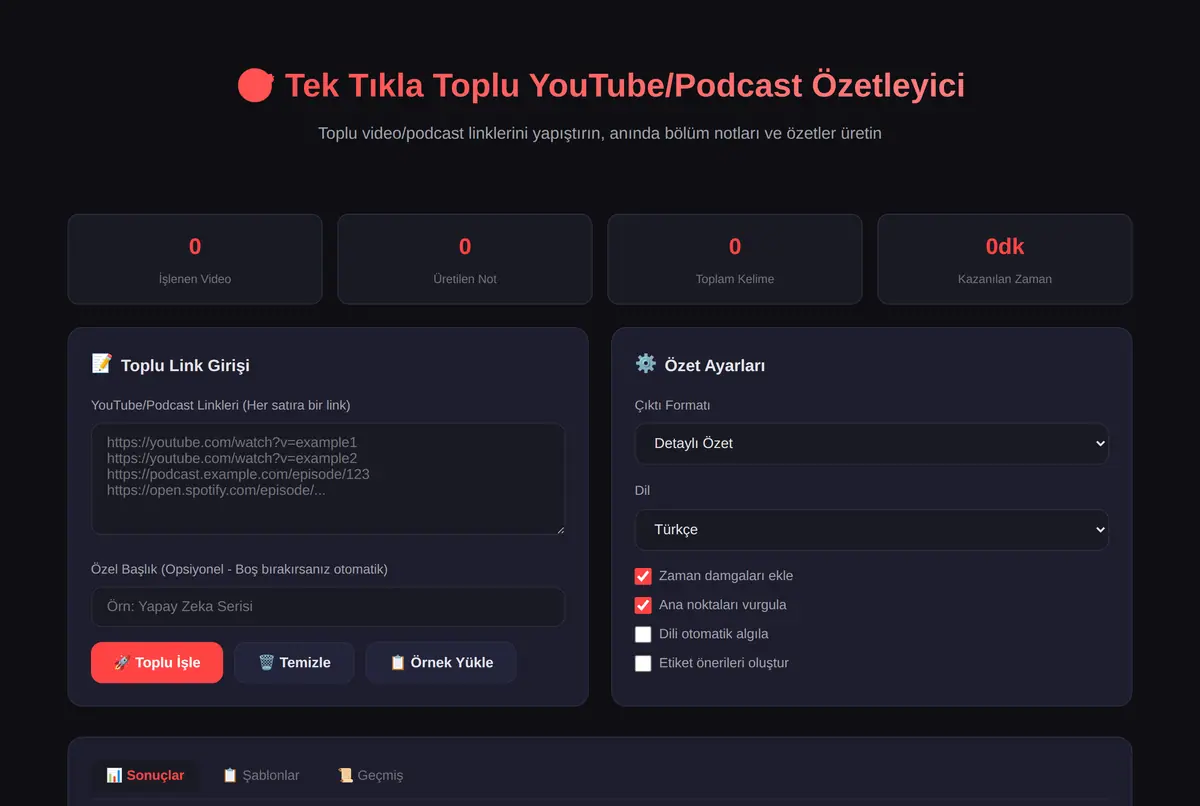
Task: Click the Üretilen Not stat card
Action: 465,259
